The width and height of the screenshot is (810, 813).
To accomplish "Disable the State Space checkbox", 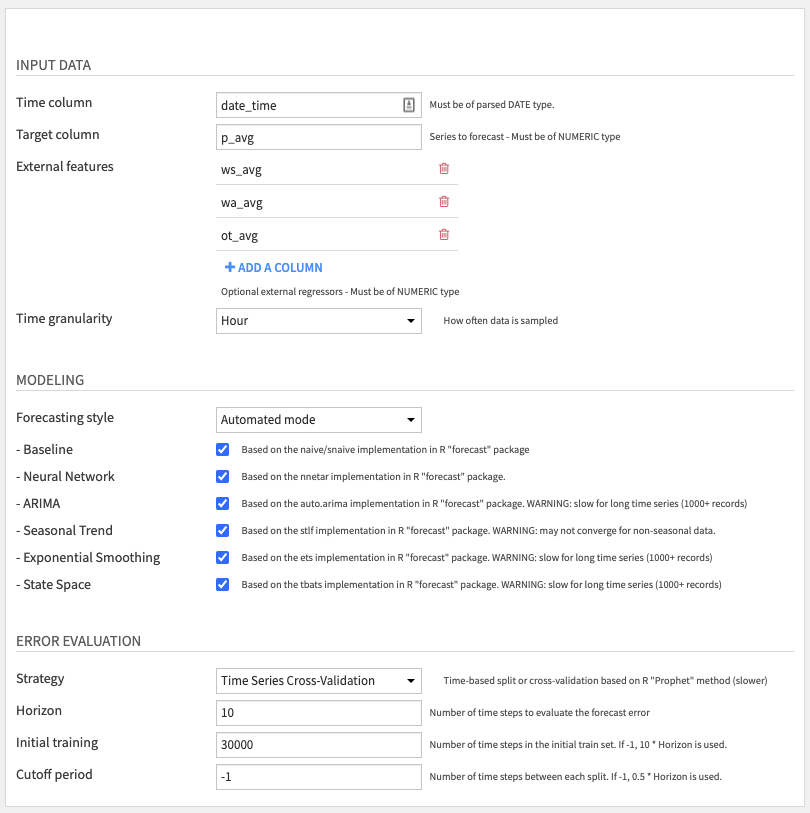I will (222, 584).
